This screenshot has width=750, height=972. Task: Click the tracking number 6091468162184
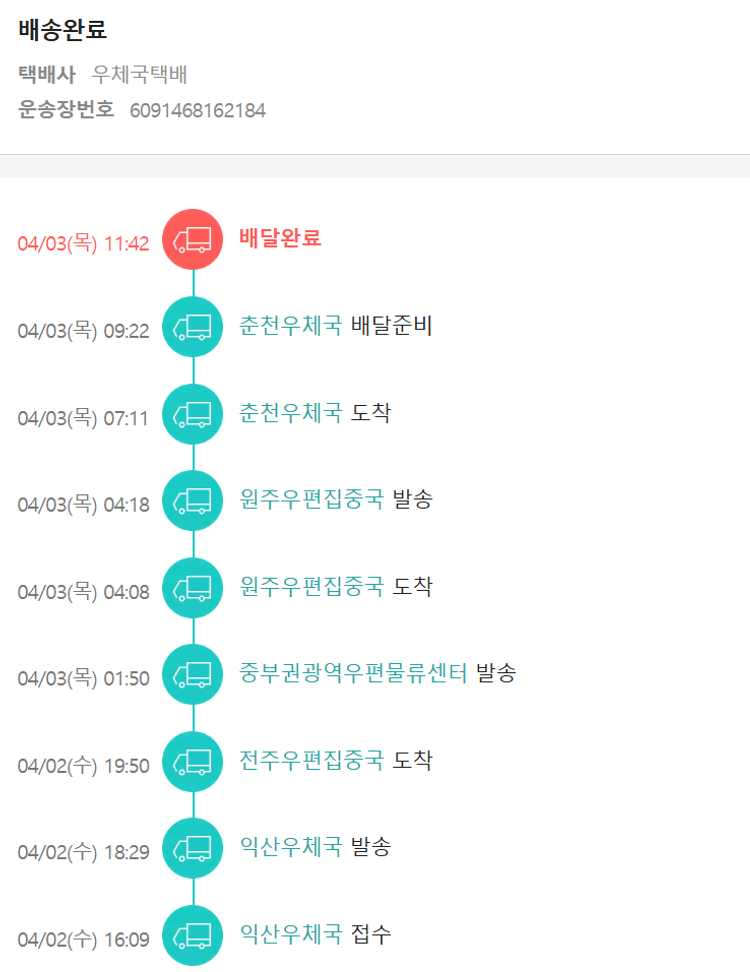tap(198, 111)
